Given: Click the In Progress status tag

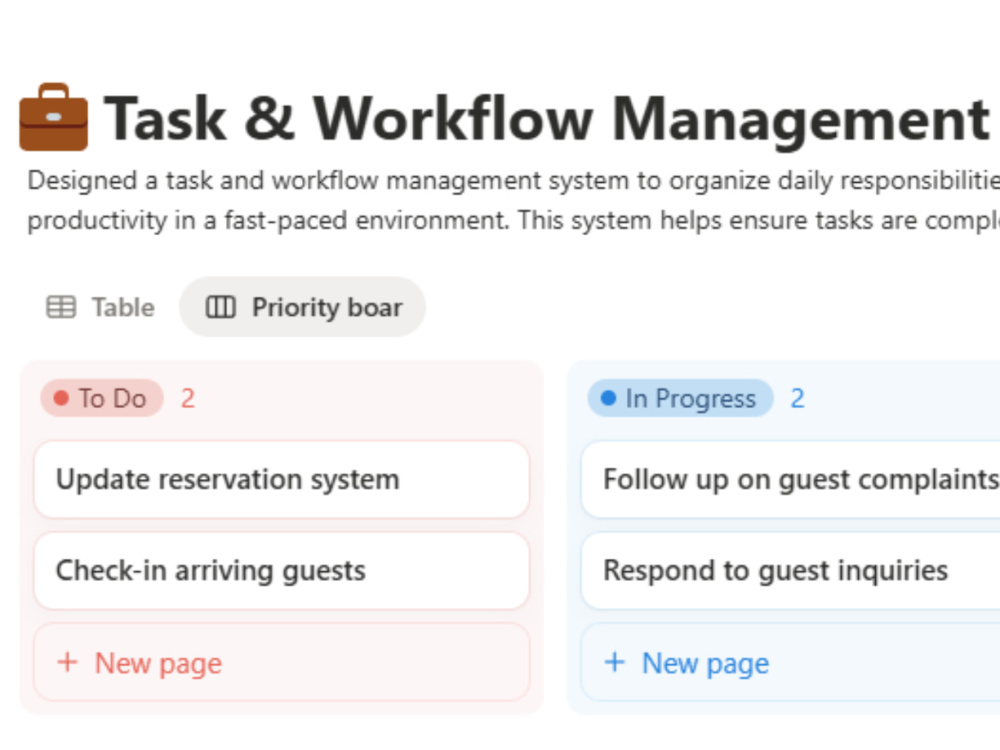Looking at the screenshot, I should pos(680,398).
